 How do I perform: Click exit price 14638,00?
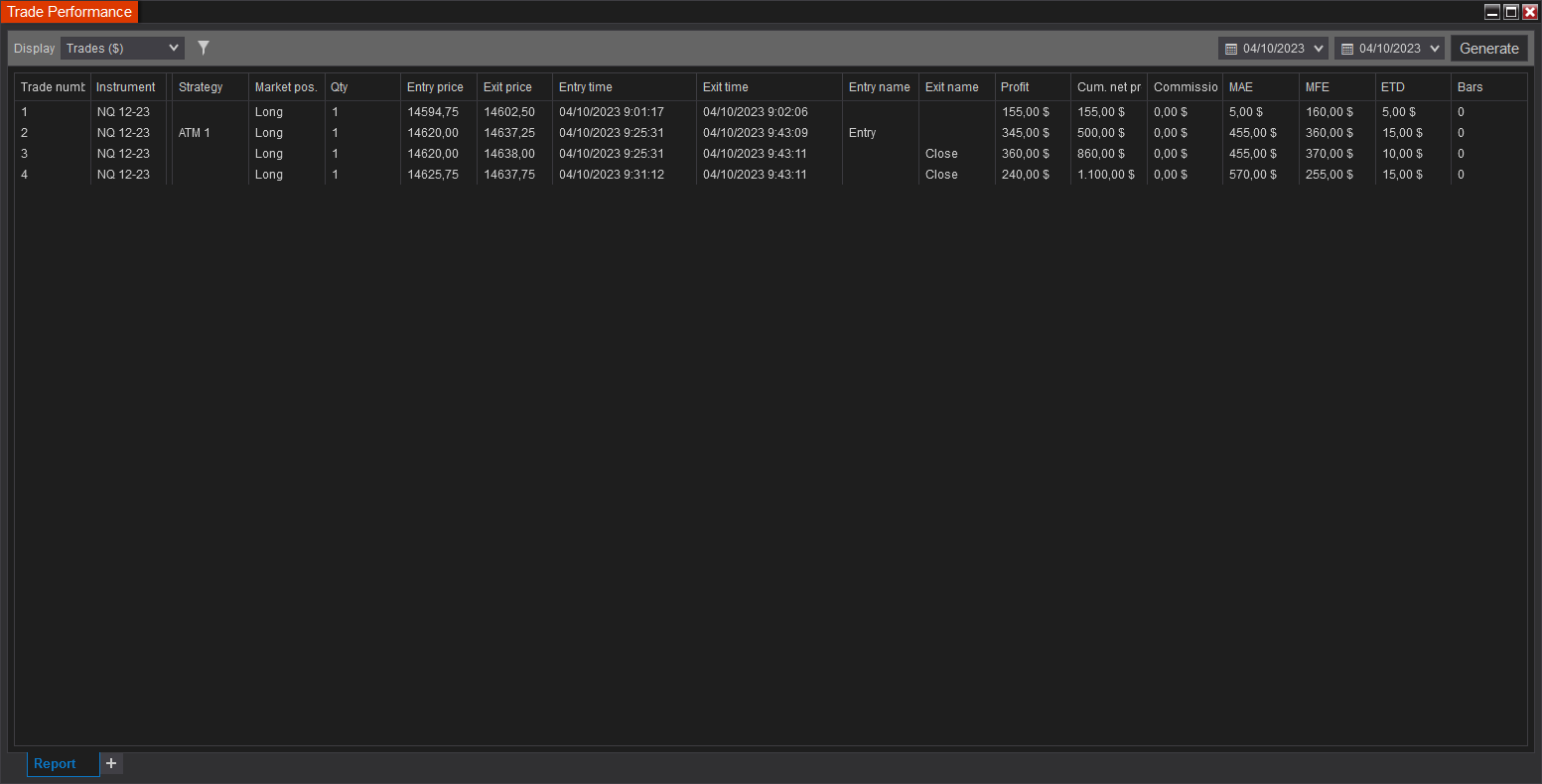(x=509, y=154)
